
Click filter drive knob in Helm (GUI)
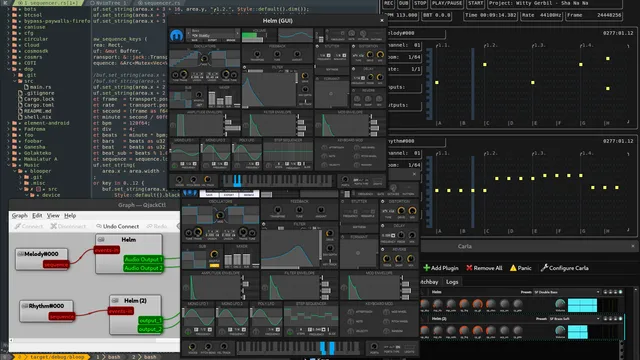coord(304,76)
